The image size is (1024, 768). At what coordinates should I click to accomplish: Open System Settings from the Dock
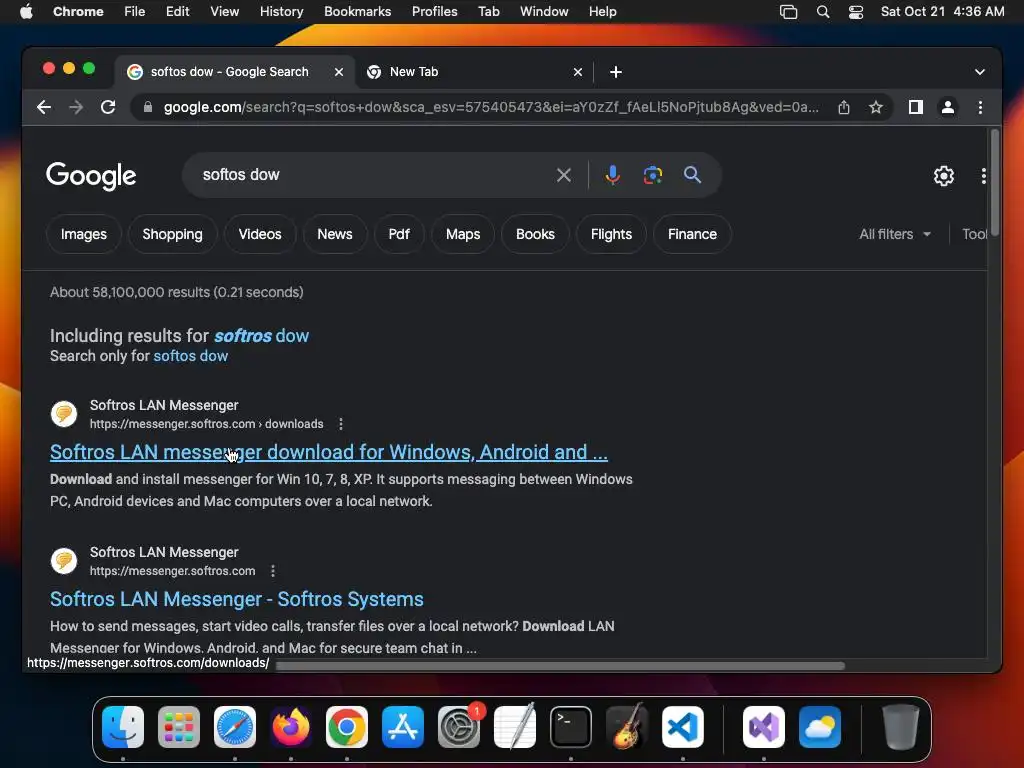click(x=459, y=727)
